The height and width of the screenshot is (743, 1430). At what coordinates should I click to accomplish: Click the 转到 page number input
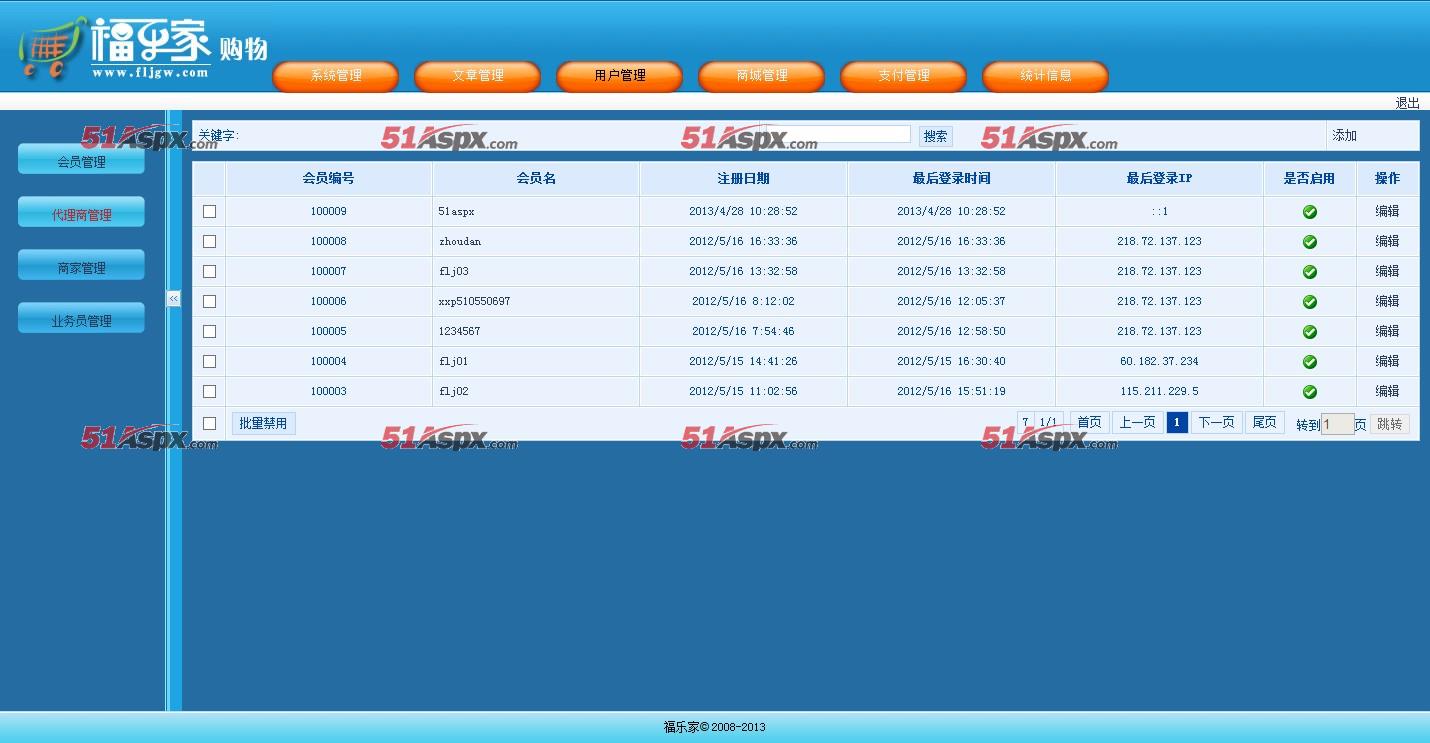(x=1338, y=424)
